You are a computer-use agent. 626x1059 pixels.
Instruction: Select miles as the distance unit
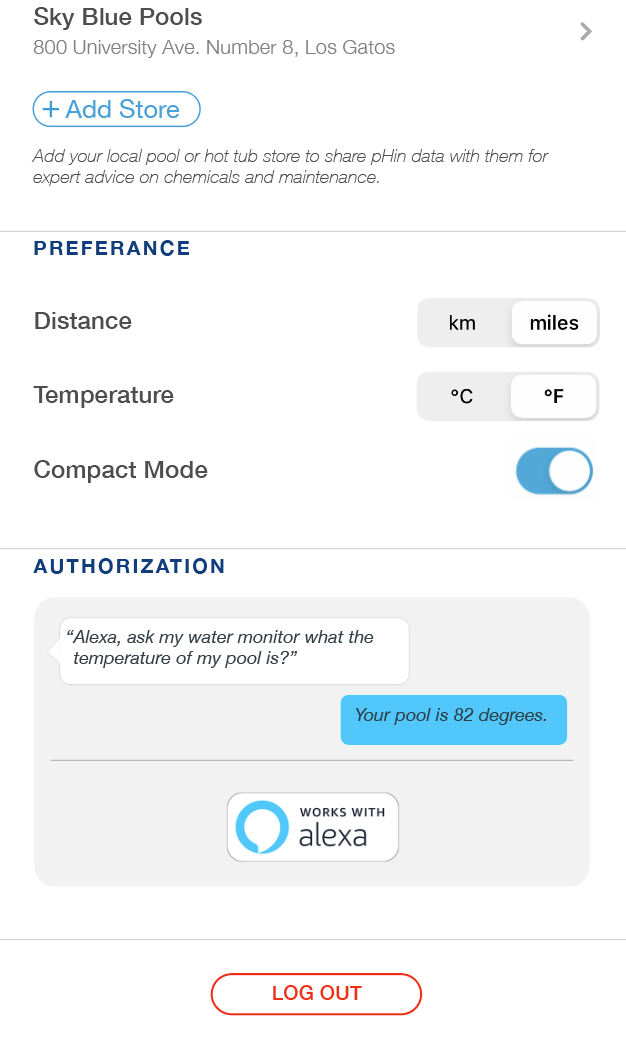coord(554,323)
